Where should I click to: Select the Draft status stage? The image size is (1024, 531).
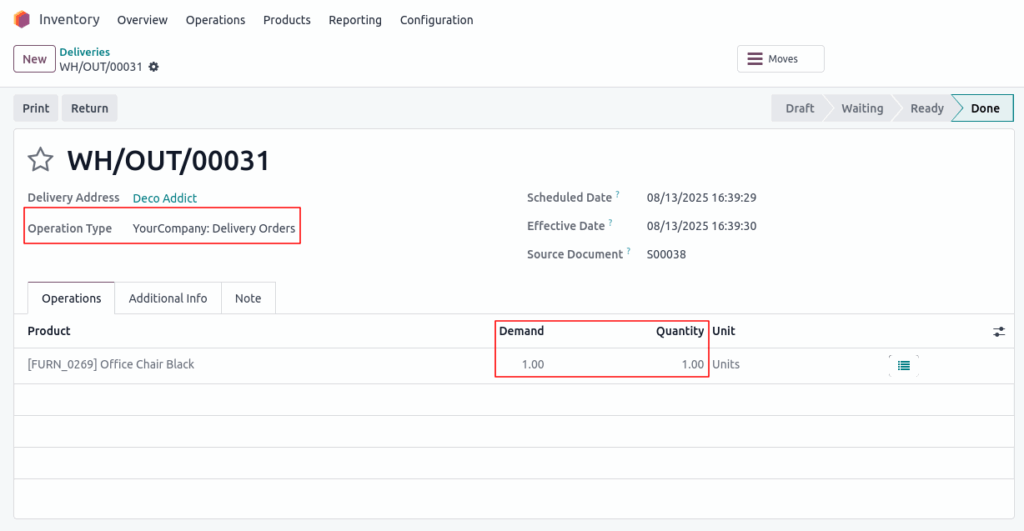click(x=799, y=108)
